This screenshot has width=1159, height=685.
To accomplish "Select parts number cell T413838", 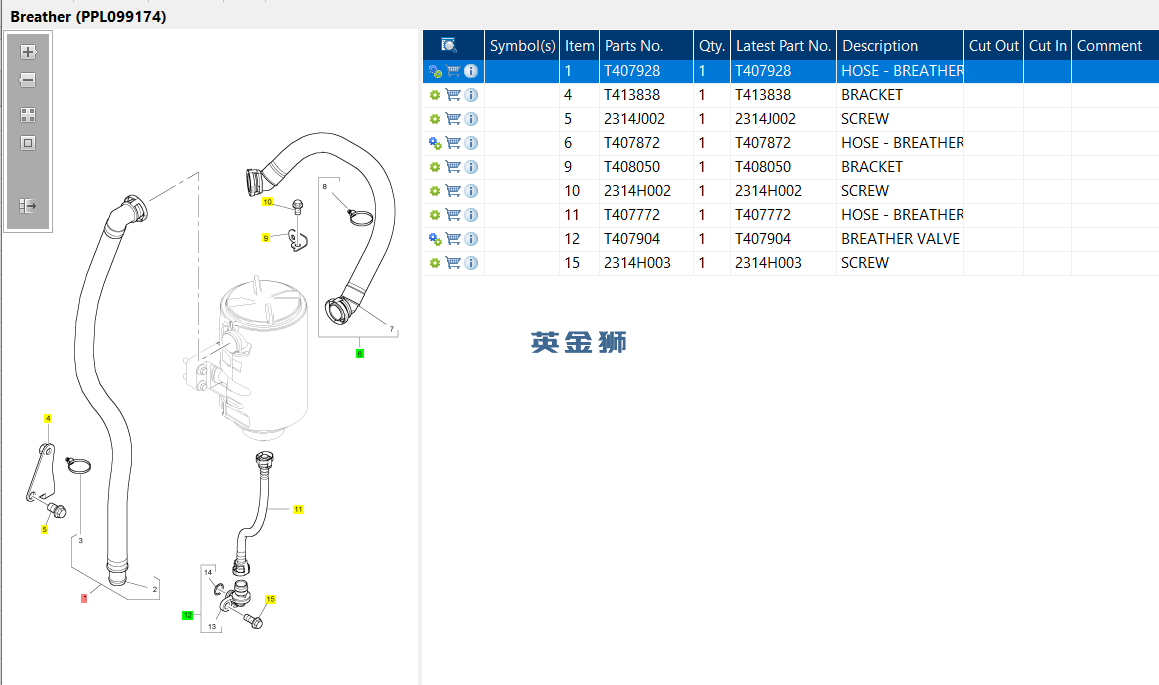I will 646,95.
